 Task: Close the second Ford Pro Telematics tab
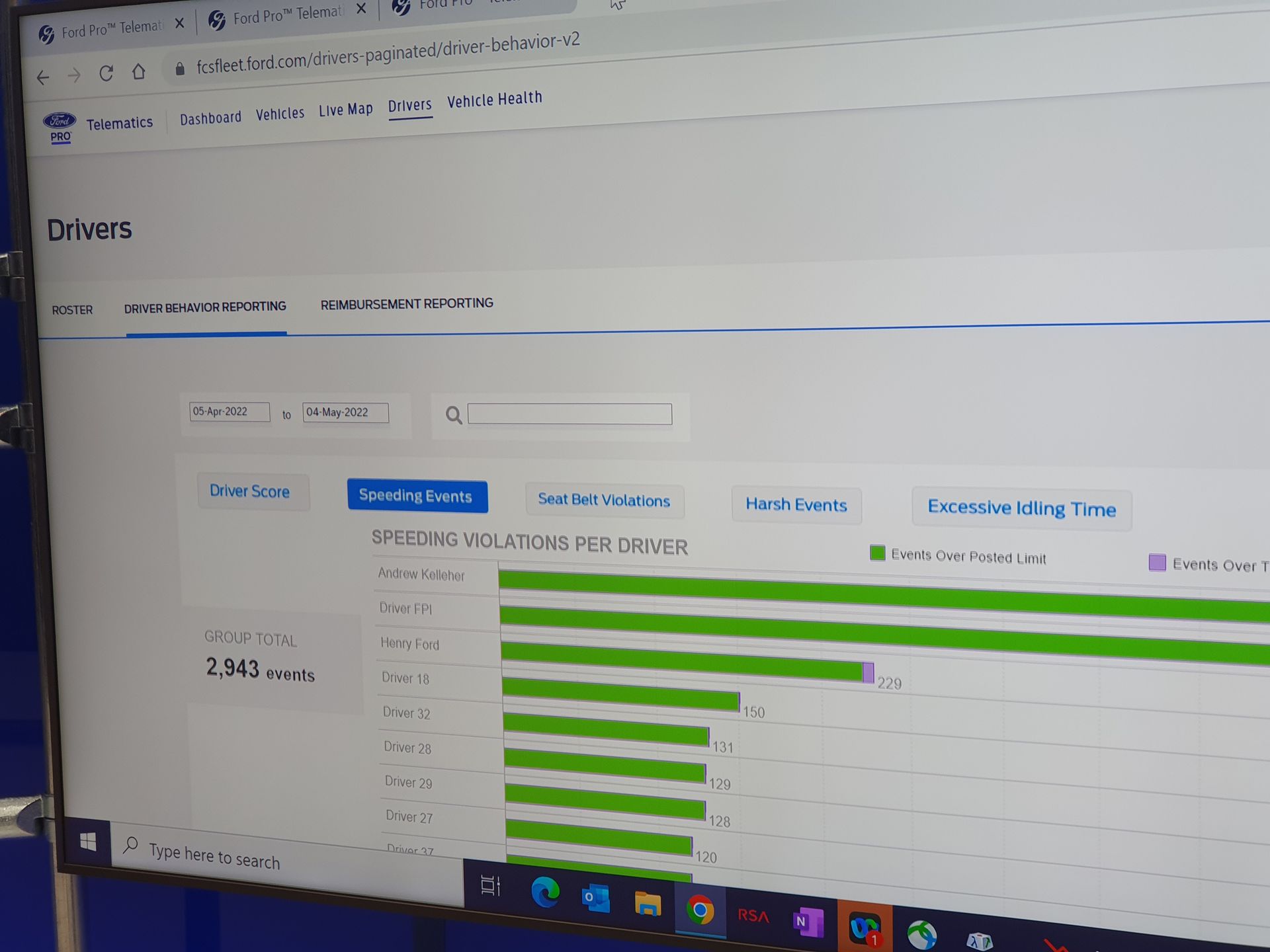coord(361,9)
